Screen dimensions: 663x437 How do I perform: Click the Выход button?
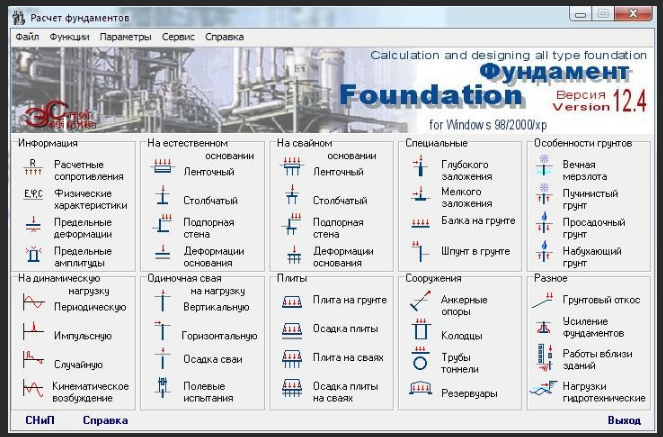624,420
